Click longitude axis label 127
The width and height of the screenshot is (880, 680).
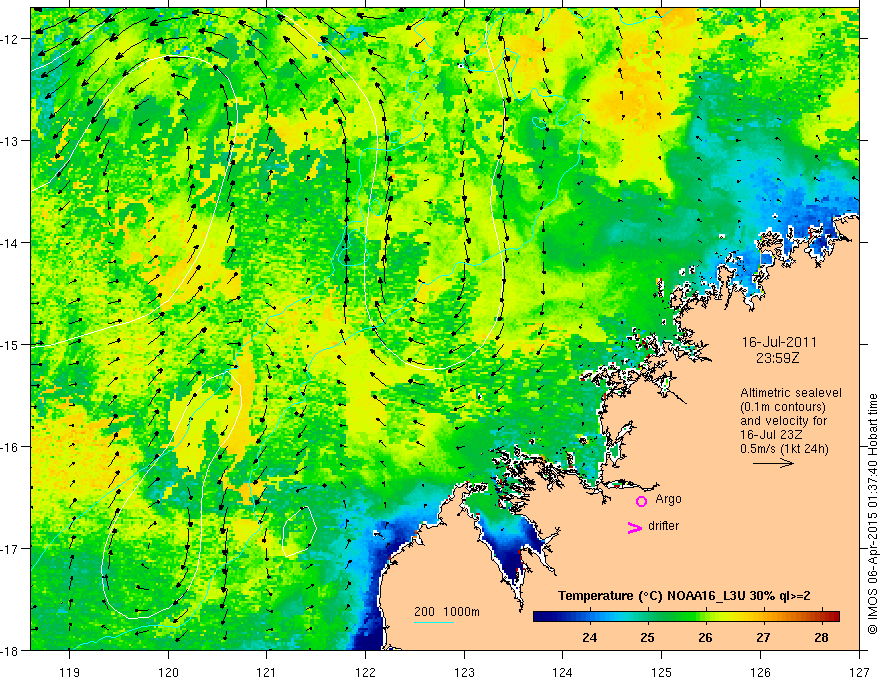(859, 672)
